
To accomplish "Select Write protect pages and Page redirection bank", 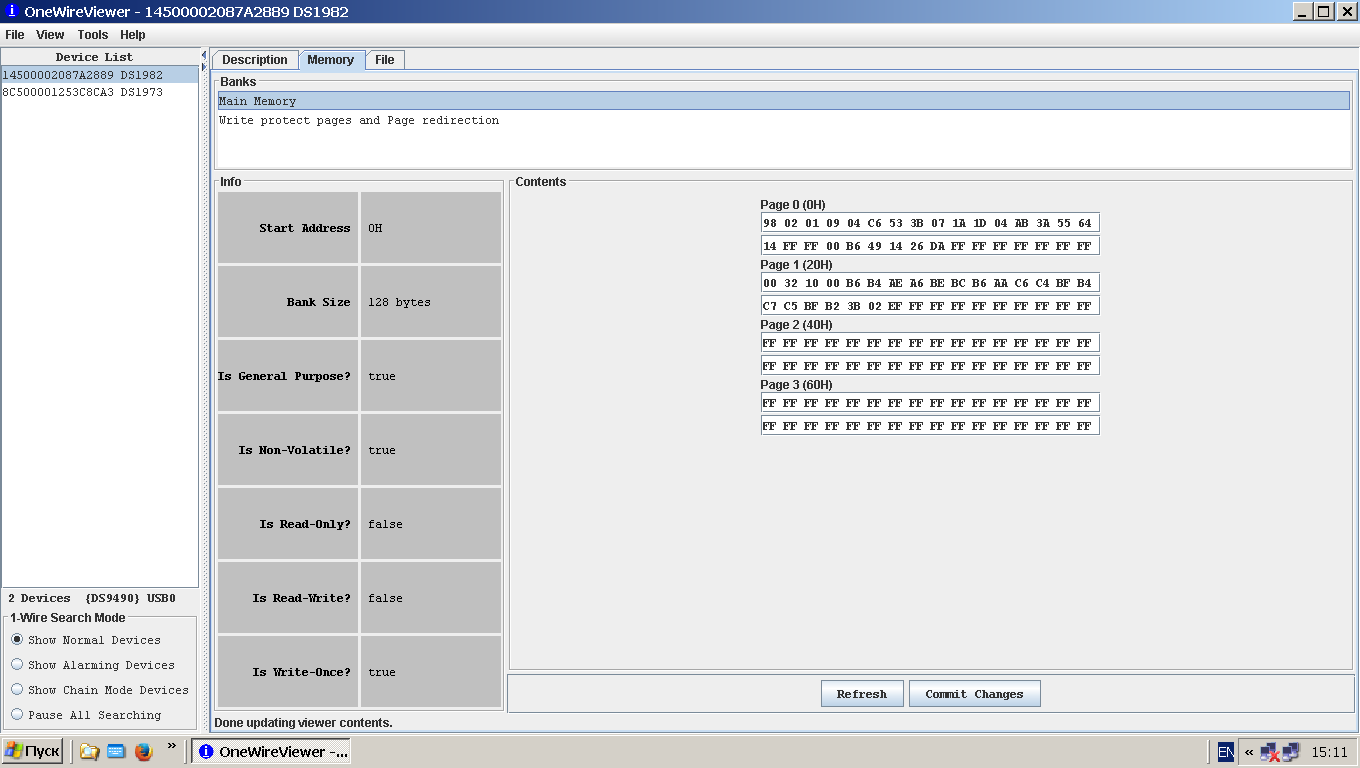I will click(783, 120).
